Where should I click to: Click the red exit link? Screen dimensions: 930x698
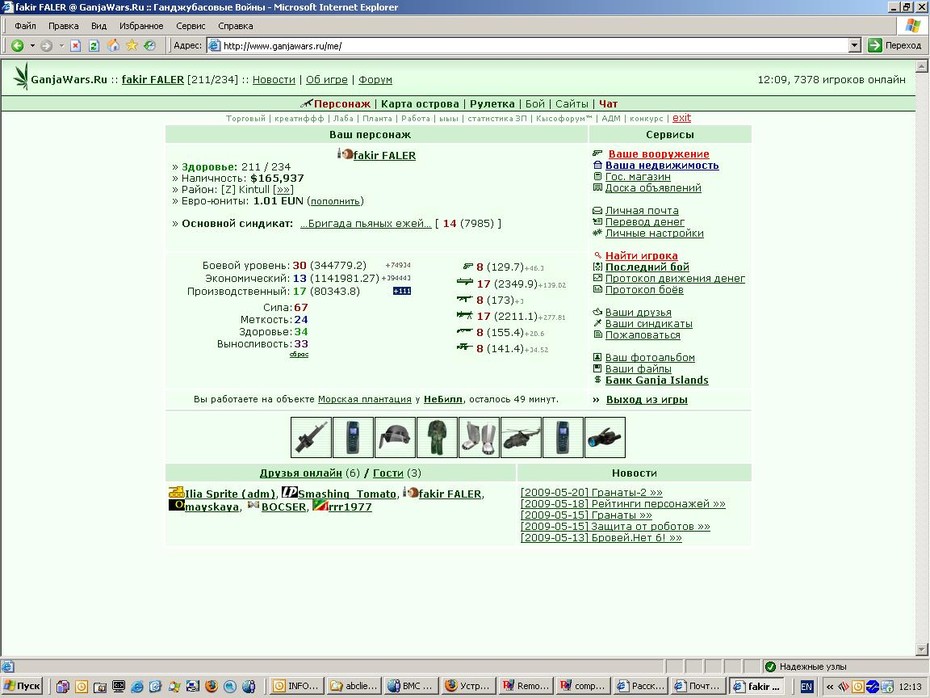(x=681, y=118)
